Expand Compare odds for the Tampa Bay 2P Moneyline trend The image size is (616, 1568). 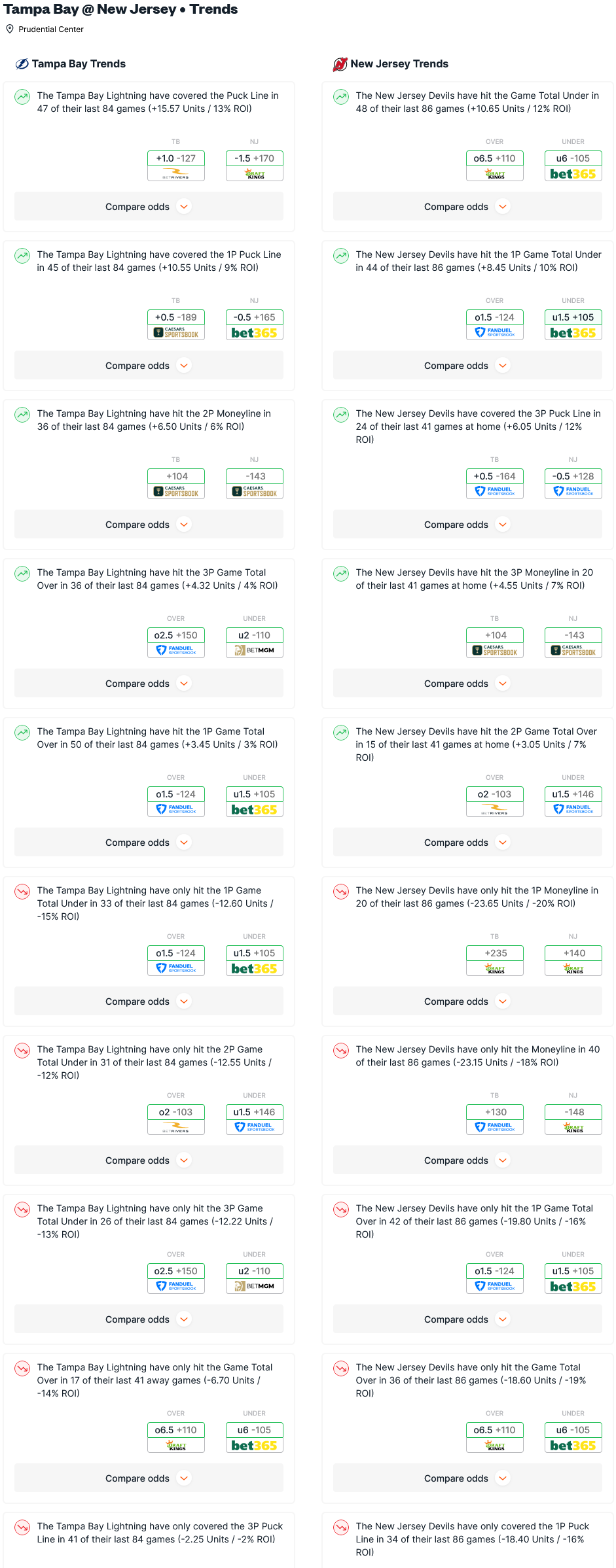(x=149, y=525)
